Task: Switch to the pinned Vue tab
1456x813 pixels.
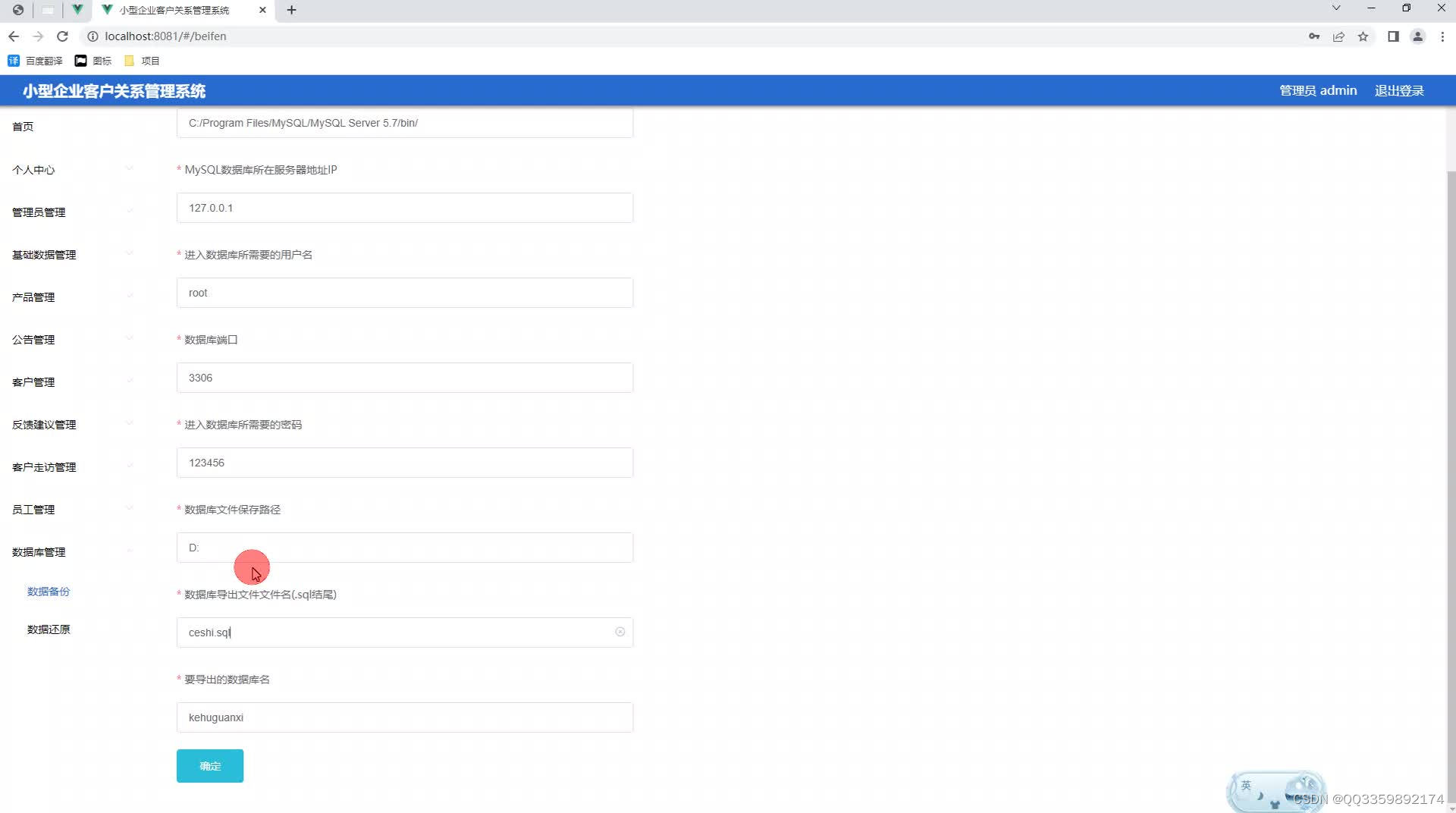Action: [x=77, y=10]
